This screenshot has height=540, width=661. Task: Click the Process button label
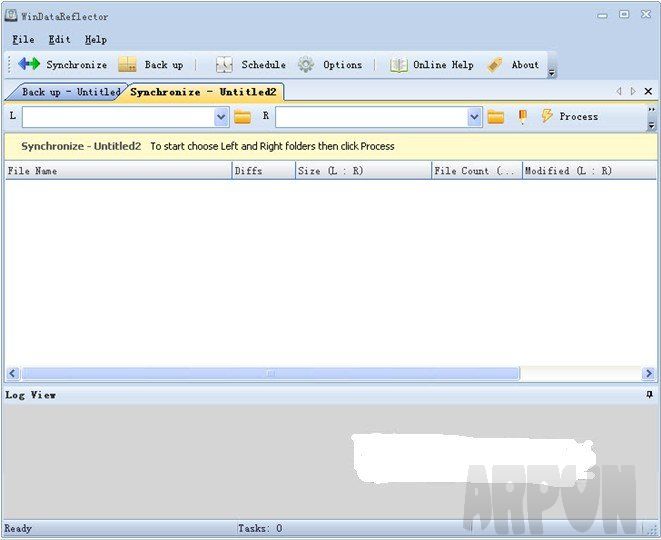(x=579, y=117)
